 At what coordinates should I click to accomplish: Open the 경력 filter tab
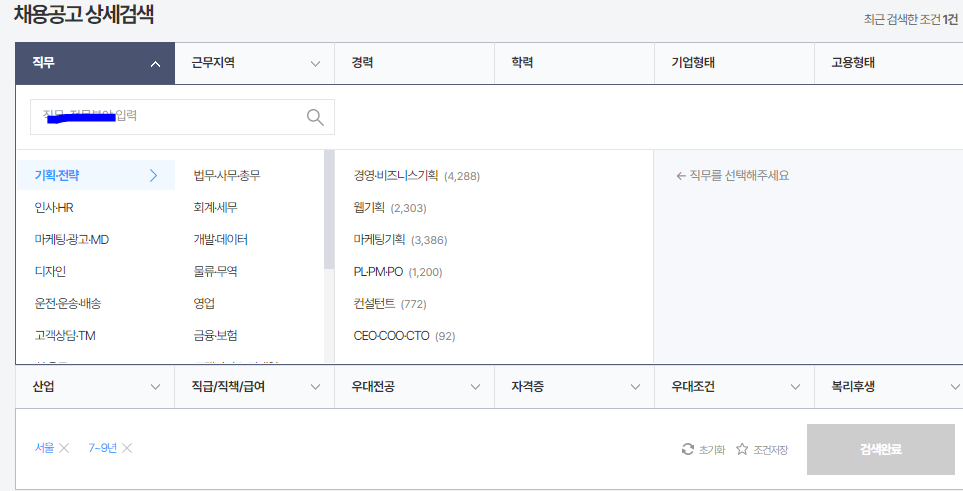point(415,63)
